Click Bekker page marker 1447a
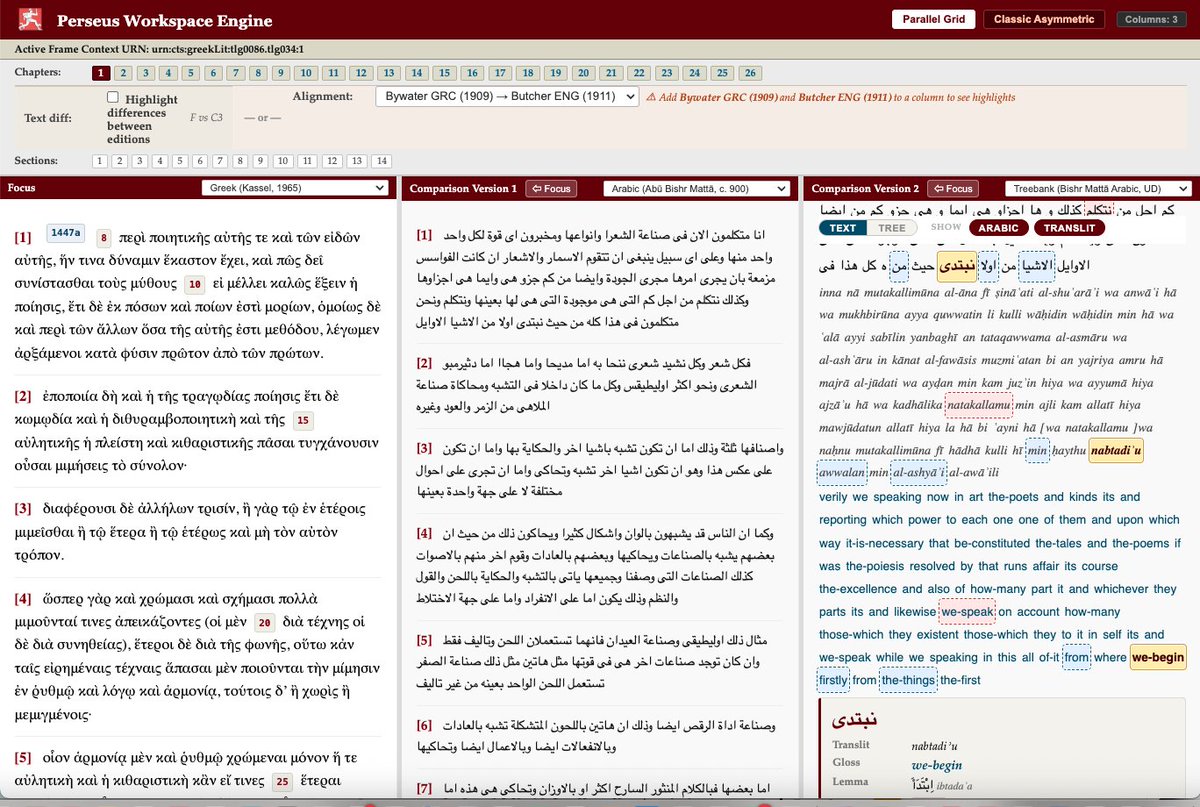 65,233
